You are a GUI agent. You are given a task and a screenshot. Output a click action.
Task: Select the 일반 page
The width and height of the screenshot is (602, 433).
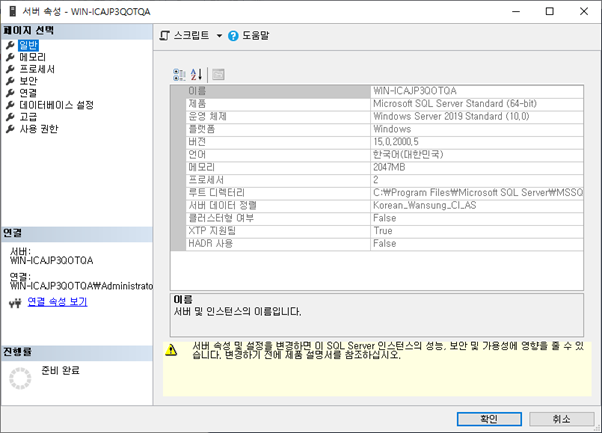click(28, 45)
